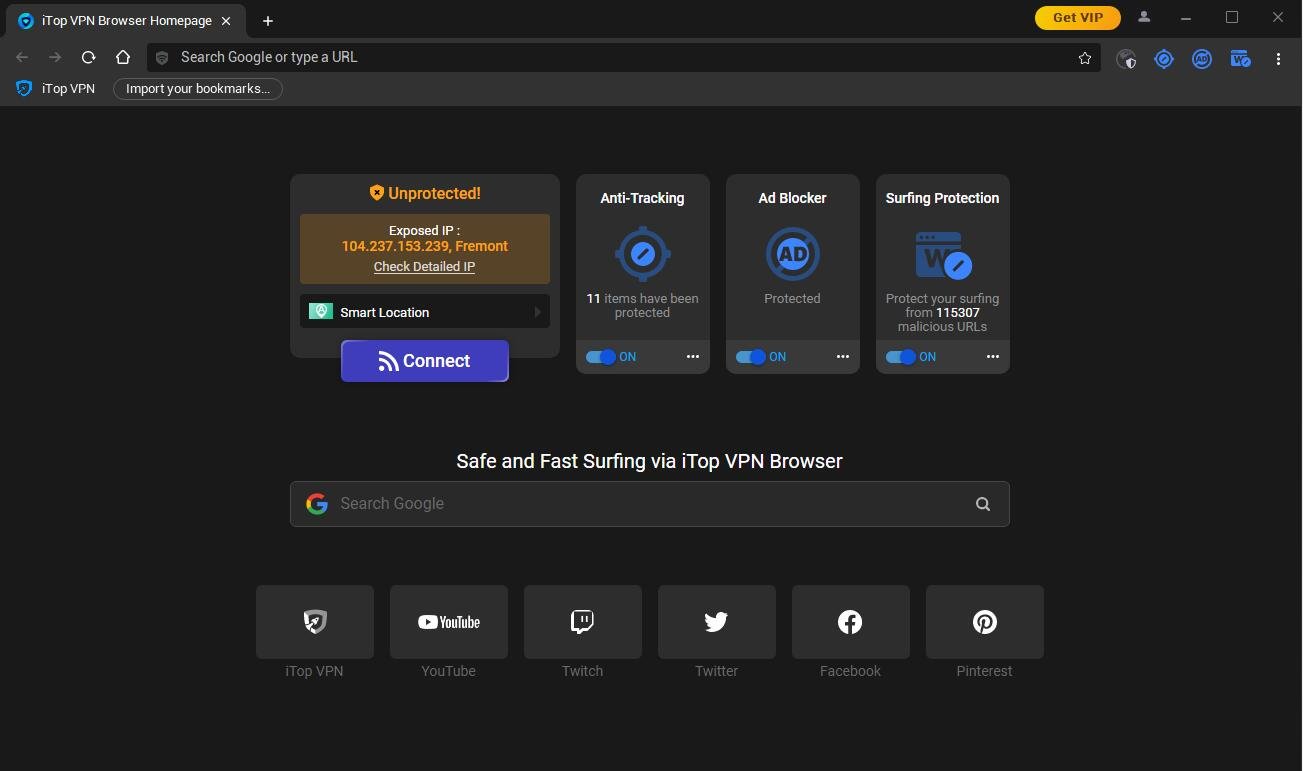Expand the Smart Location selector
Image resolution: width=1303 pixels, height=771 pixels.
coord(425,312)
